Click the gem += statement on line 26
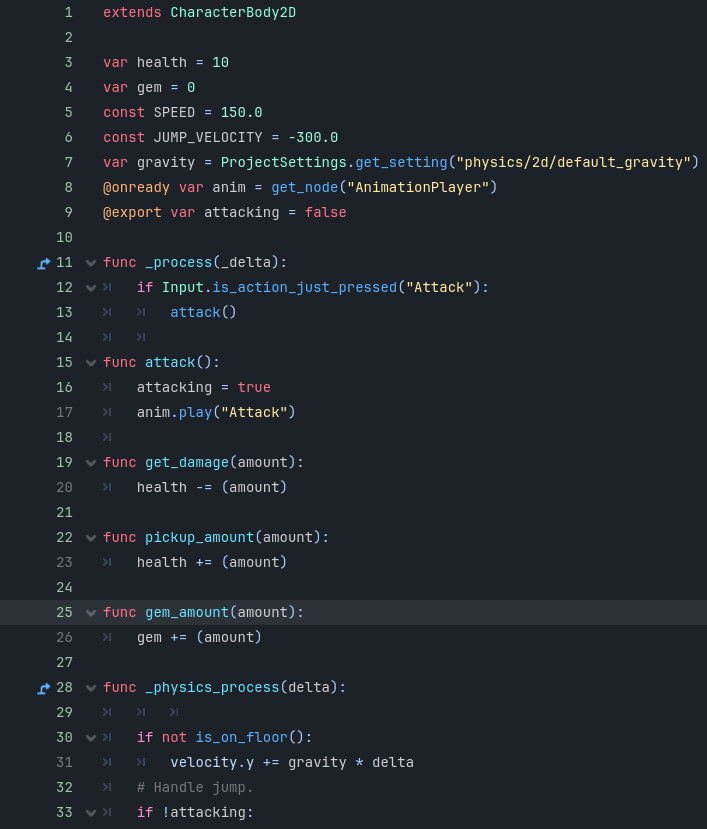The height and width of the screenshot is (829, 707). [199, 638]
